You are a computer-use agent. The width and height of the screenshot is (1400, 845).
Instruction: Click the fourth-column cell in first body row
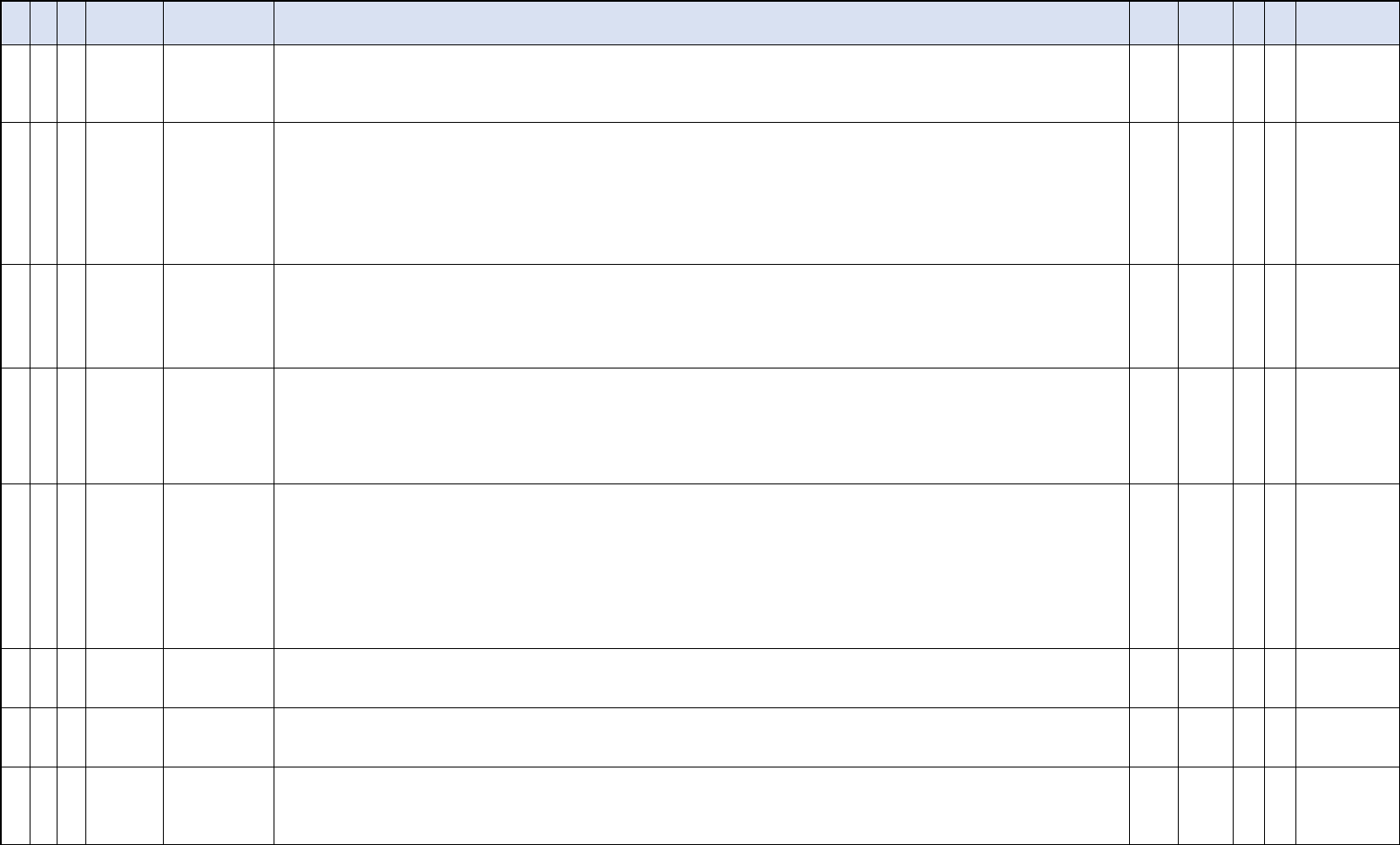click(x=125, y=84)
